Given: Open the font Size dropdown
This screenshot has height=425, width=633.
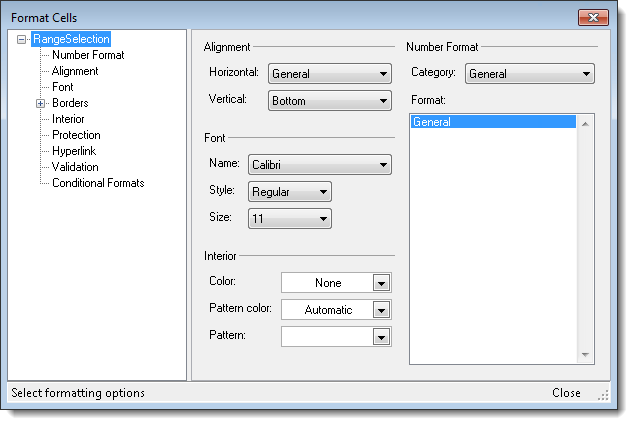Looking at the screenshot, I should (289, 219).
